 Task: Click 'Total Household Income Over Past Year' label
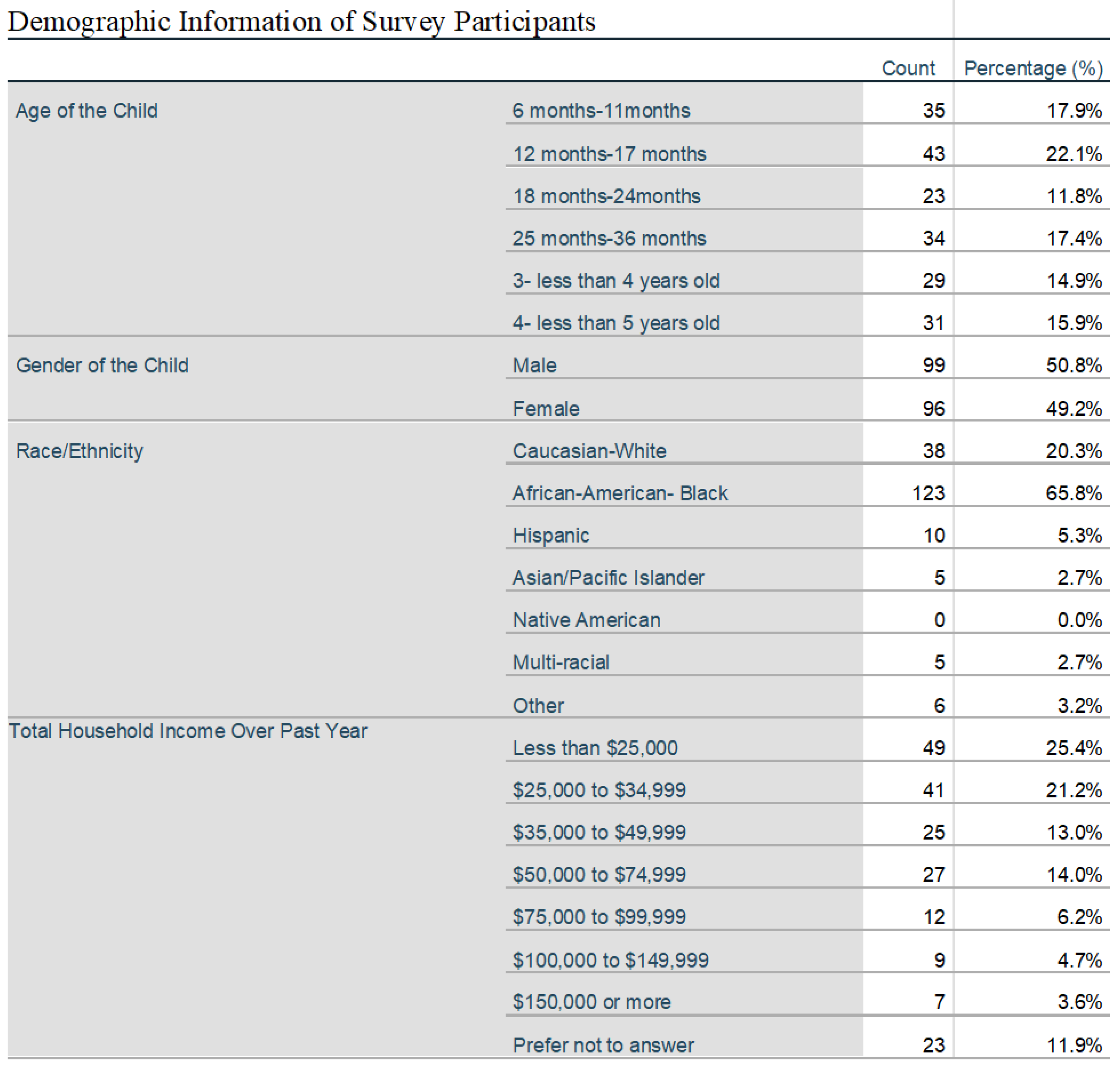(187, 731)
